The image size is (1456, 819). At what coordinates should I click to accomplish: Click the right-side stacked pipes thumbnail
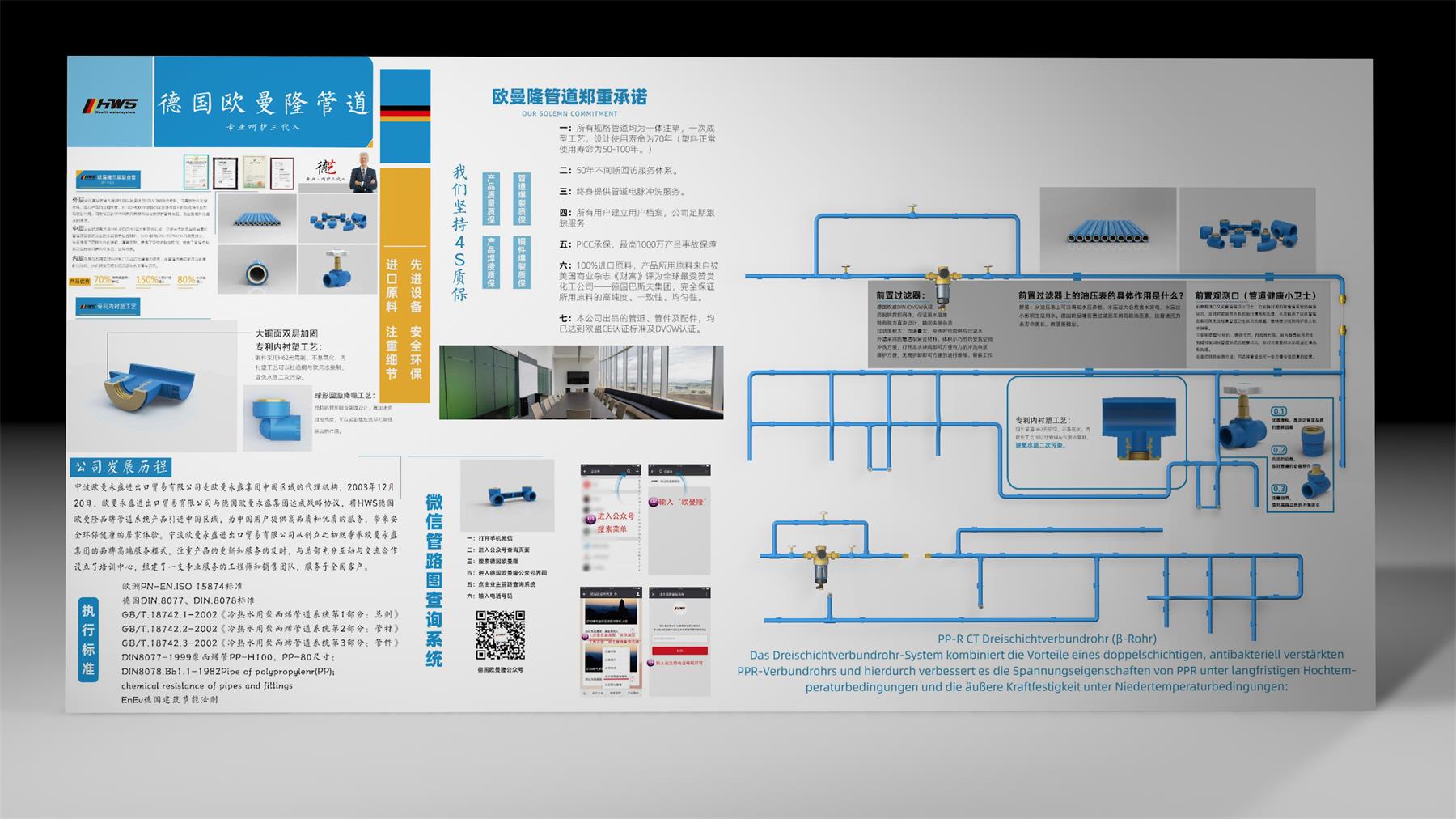(1107, 228)
